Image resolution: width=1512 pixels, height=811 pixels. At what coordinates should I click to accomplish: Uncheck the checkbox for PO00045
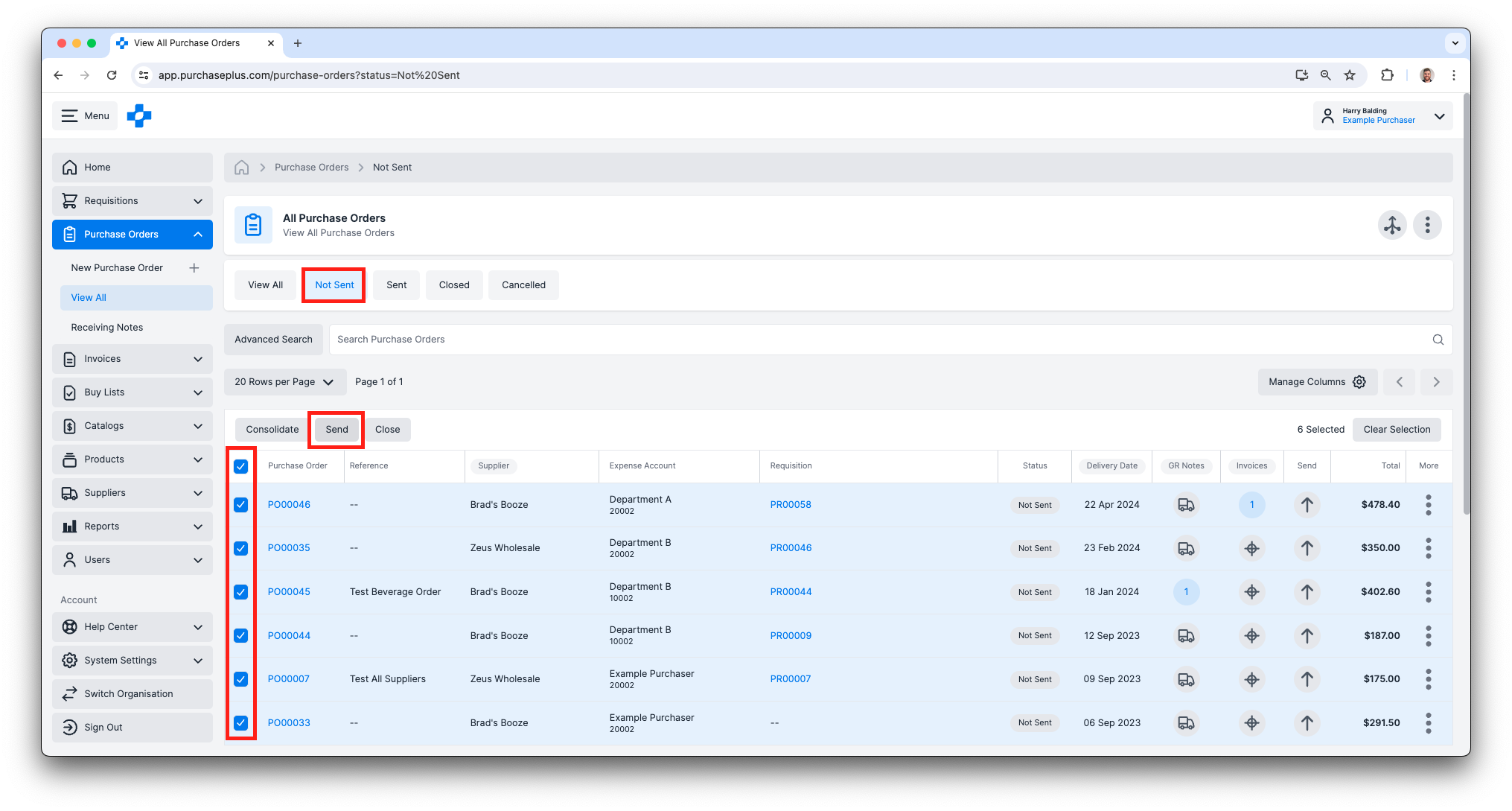point(240,592)
